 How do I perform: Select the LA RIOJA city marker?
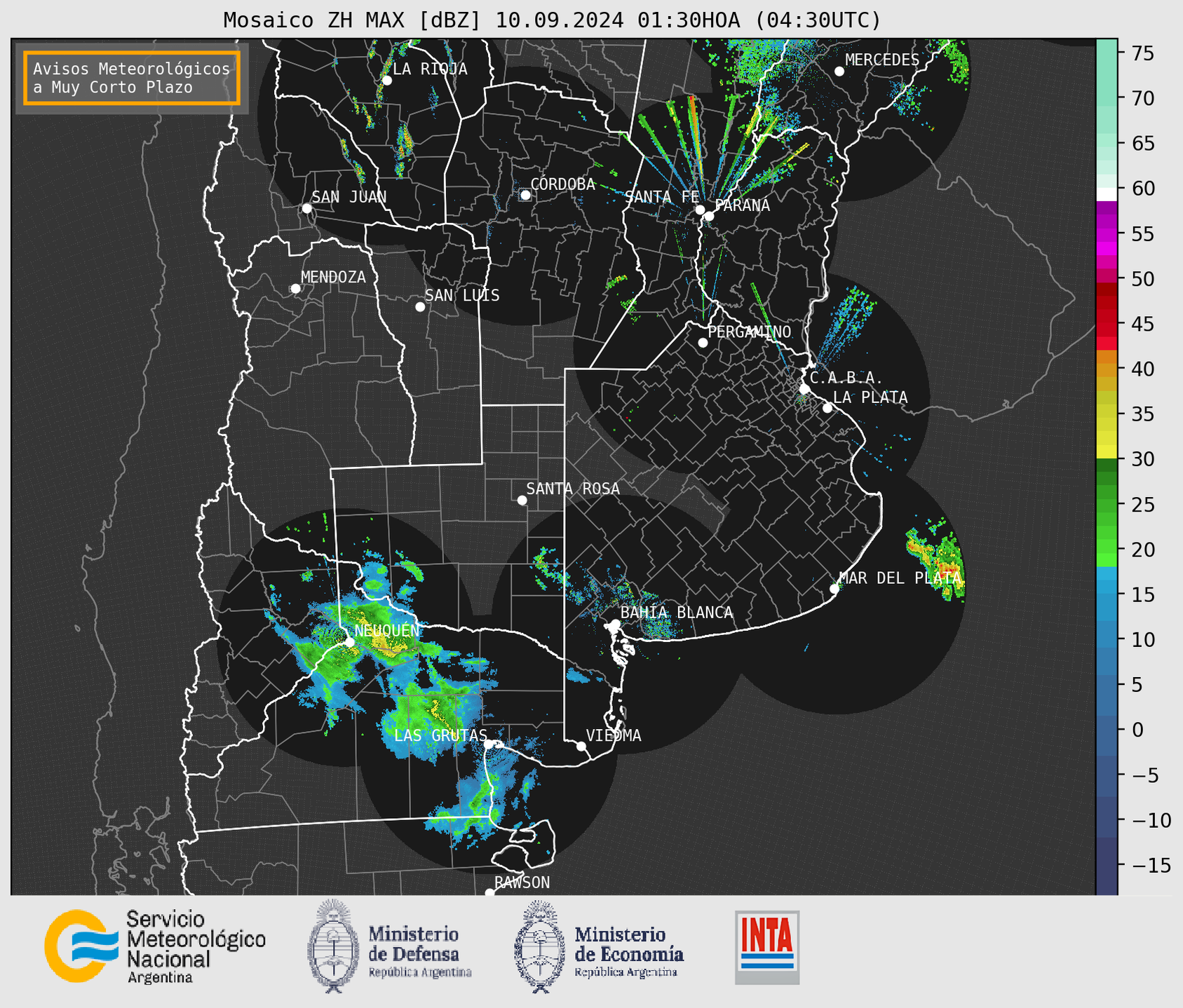(x=386, y=81)
